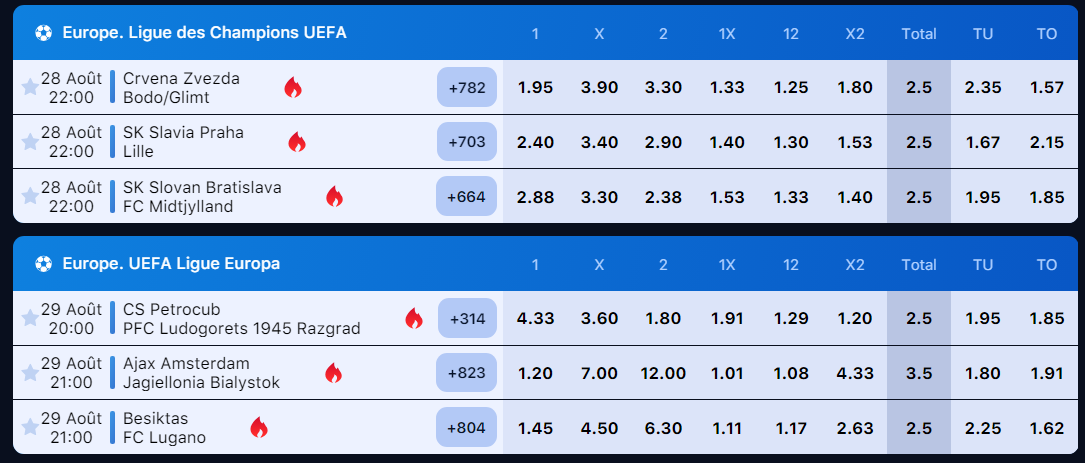Open +703 additional bets for Slavia Praha
Screen dimensions: 1085x463
click(467, 142)
